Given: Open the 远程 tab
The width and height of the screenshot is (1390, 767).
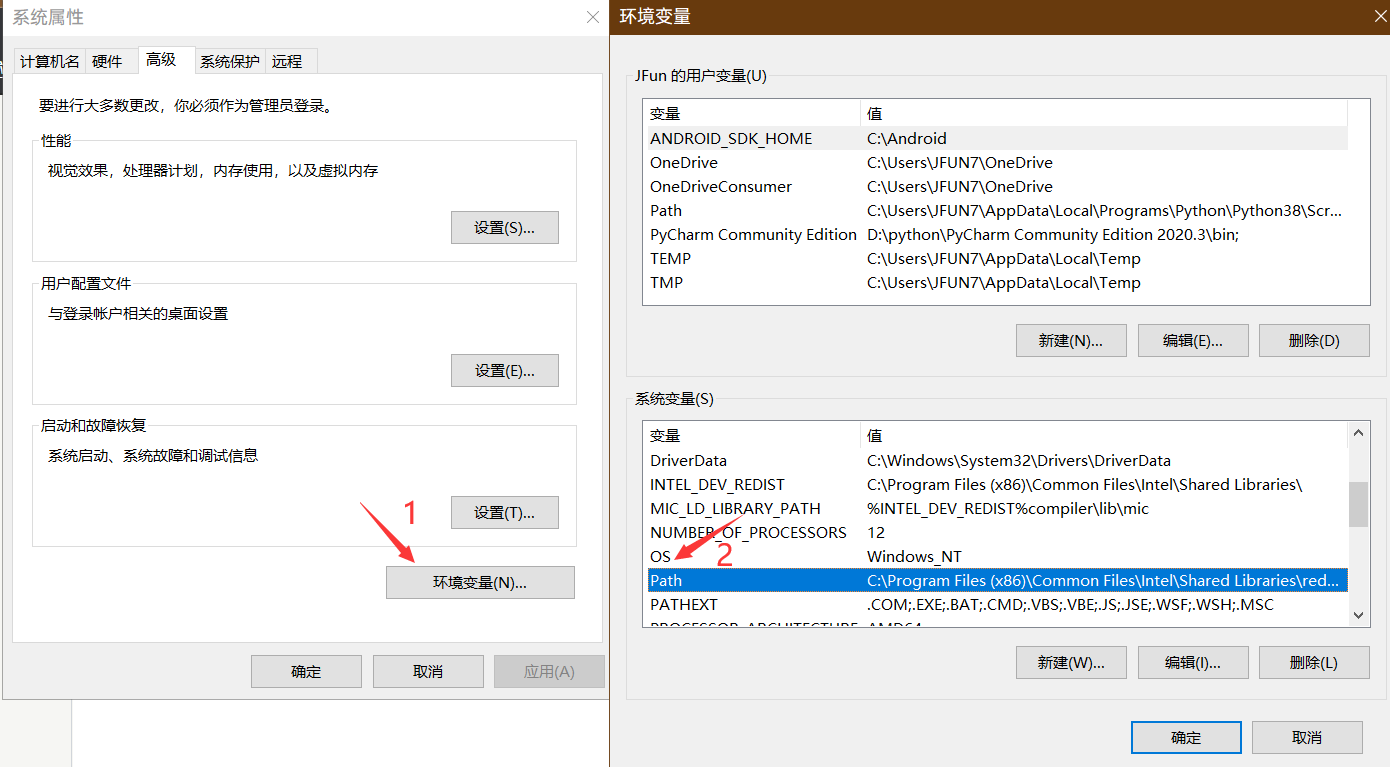Looking at the screenshot, I should [x=288, y=61].
